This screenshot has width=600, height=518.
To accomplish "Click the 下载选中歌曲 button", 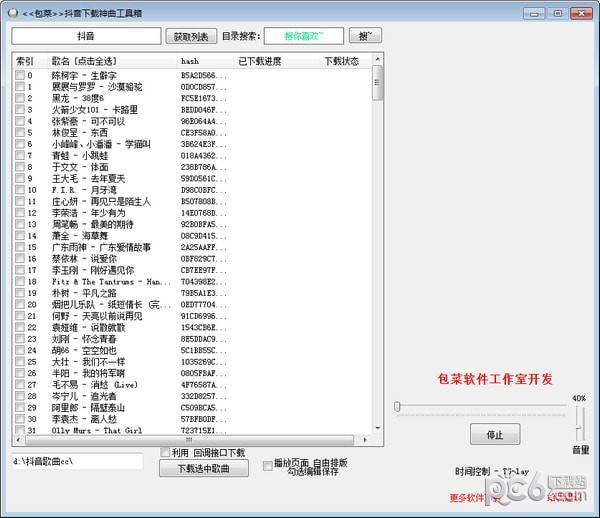I will [x=204, y=468].
